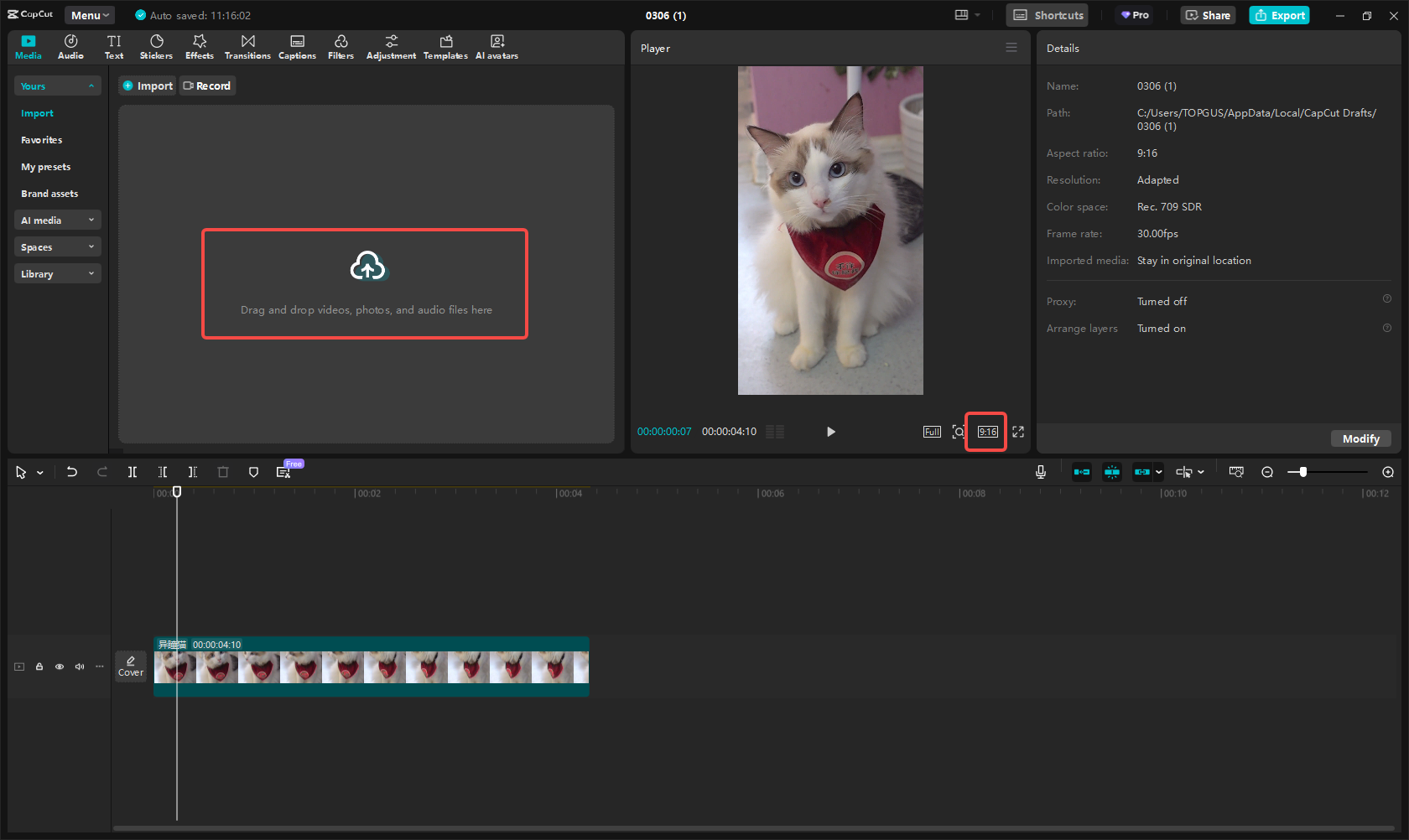
Task: Expand the Library section in sidebar
Action: (57, 274)
